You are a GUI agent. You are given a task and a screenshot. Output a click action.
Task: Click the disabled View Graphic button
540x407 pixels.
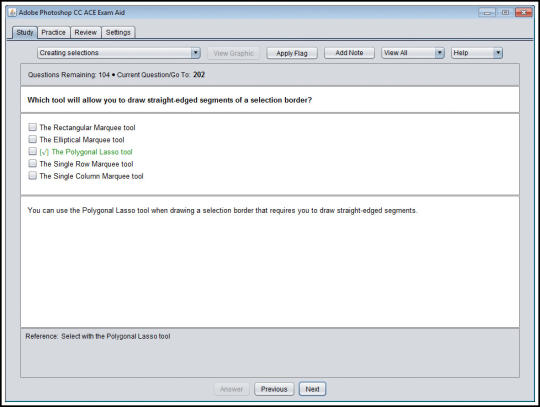(x=233, y=53)
